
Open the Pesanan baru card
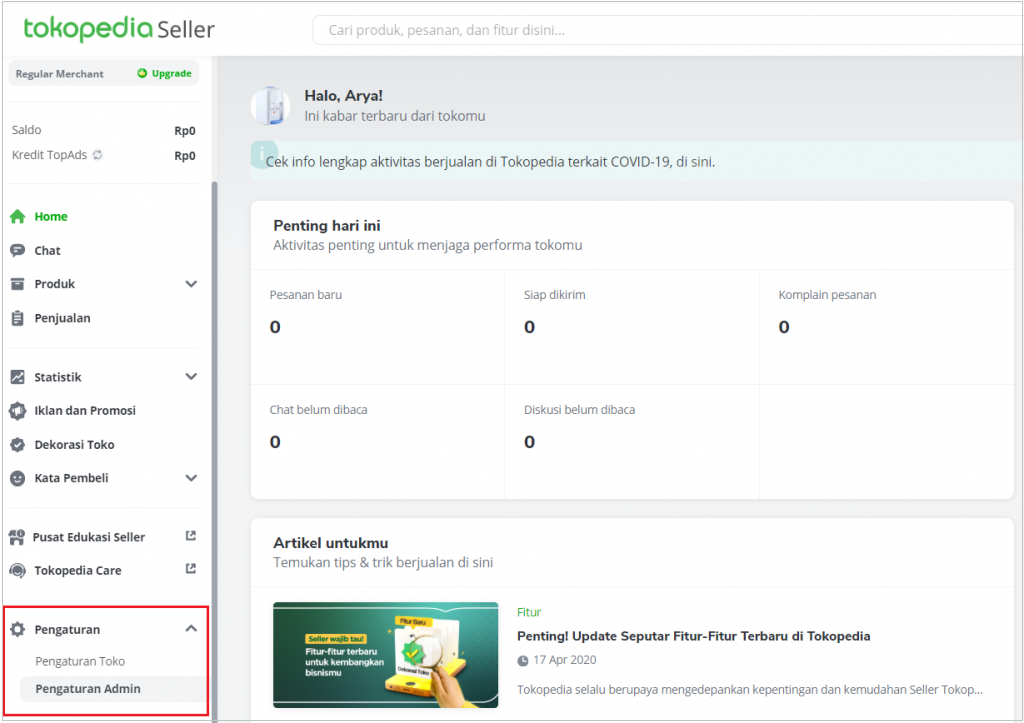(x=377, y=327)
